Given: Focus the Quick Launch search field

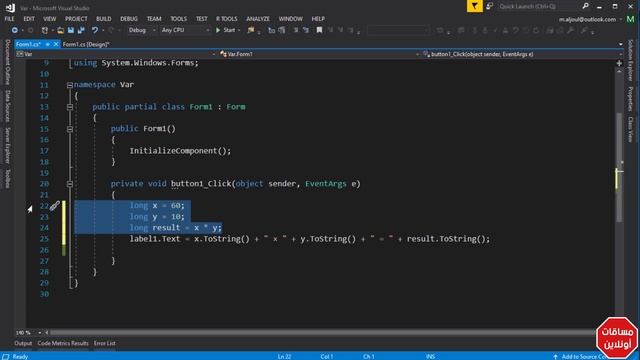Looking at the screenshot, I should pyautogui.click(x=538, y=6).
